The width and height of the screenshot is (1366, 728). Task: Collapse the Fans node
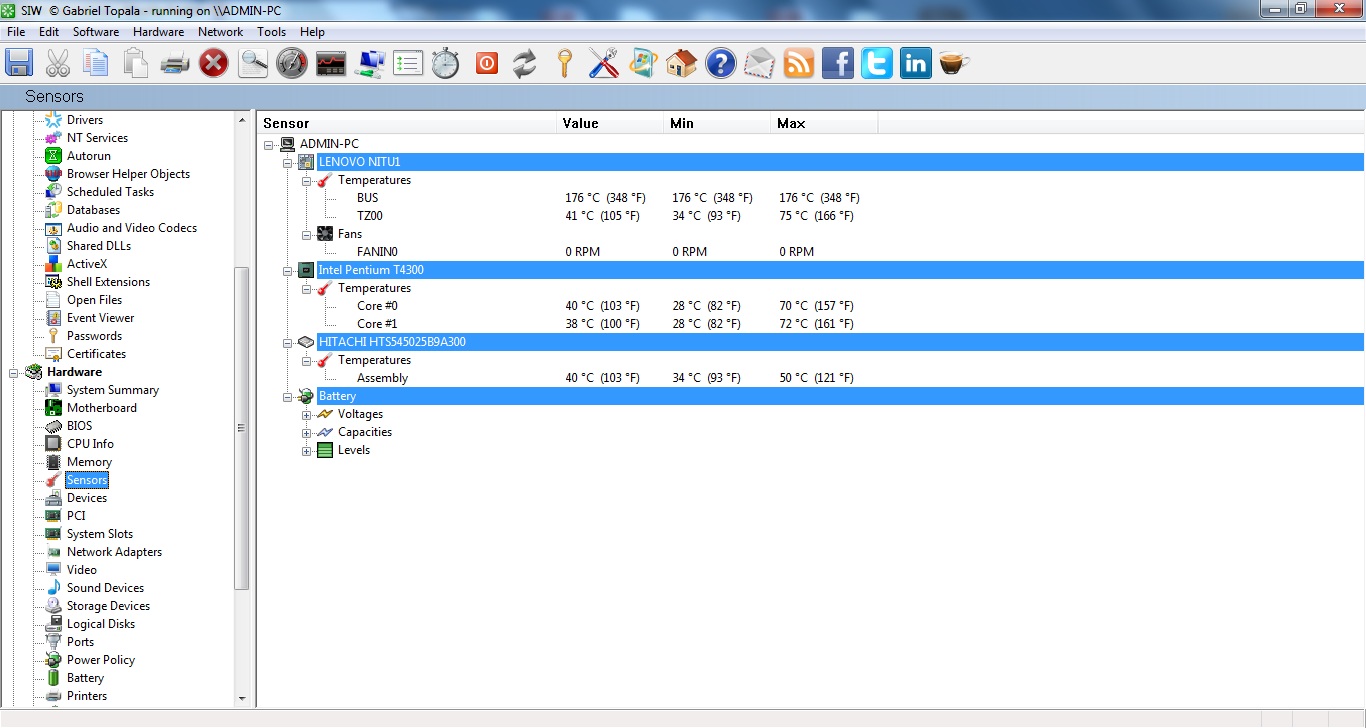pos(307,234)
